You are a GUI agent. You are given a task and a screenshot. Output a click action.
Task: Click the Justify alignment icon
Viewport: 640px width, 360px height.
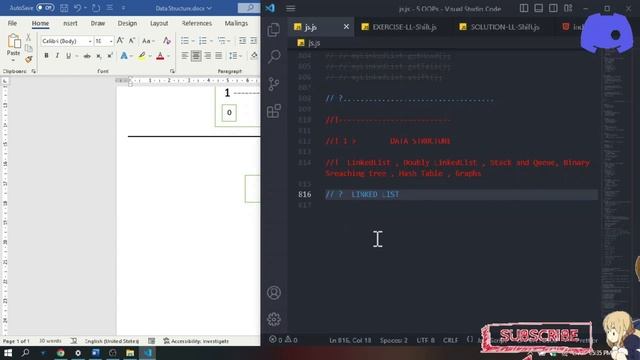(x=218, y=56)
